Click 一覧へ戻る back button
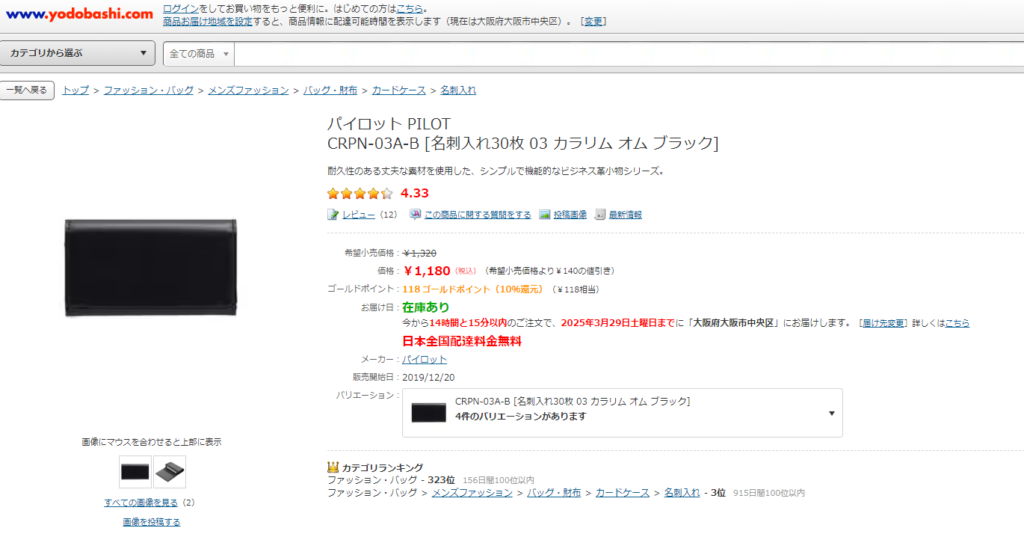This screenshot has height=537, width=1024. pos(27,90)
